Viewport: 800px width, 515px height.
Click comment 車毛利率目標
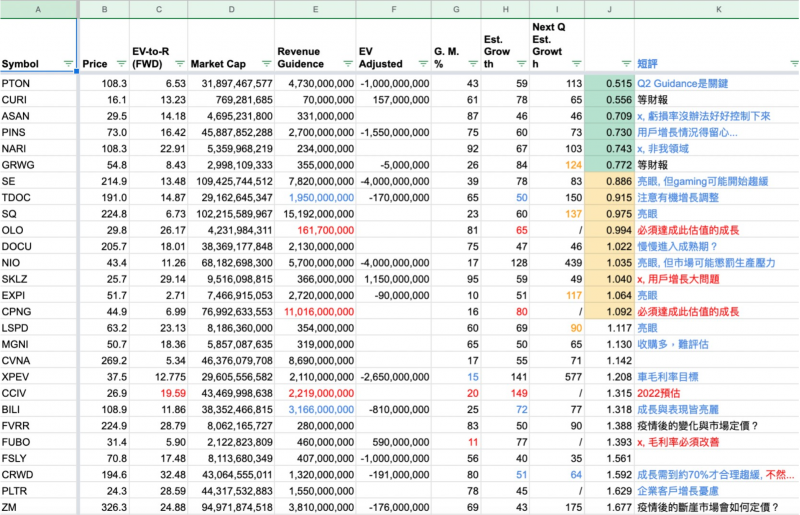pyautogui.click(x=668, y=377)
